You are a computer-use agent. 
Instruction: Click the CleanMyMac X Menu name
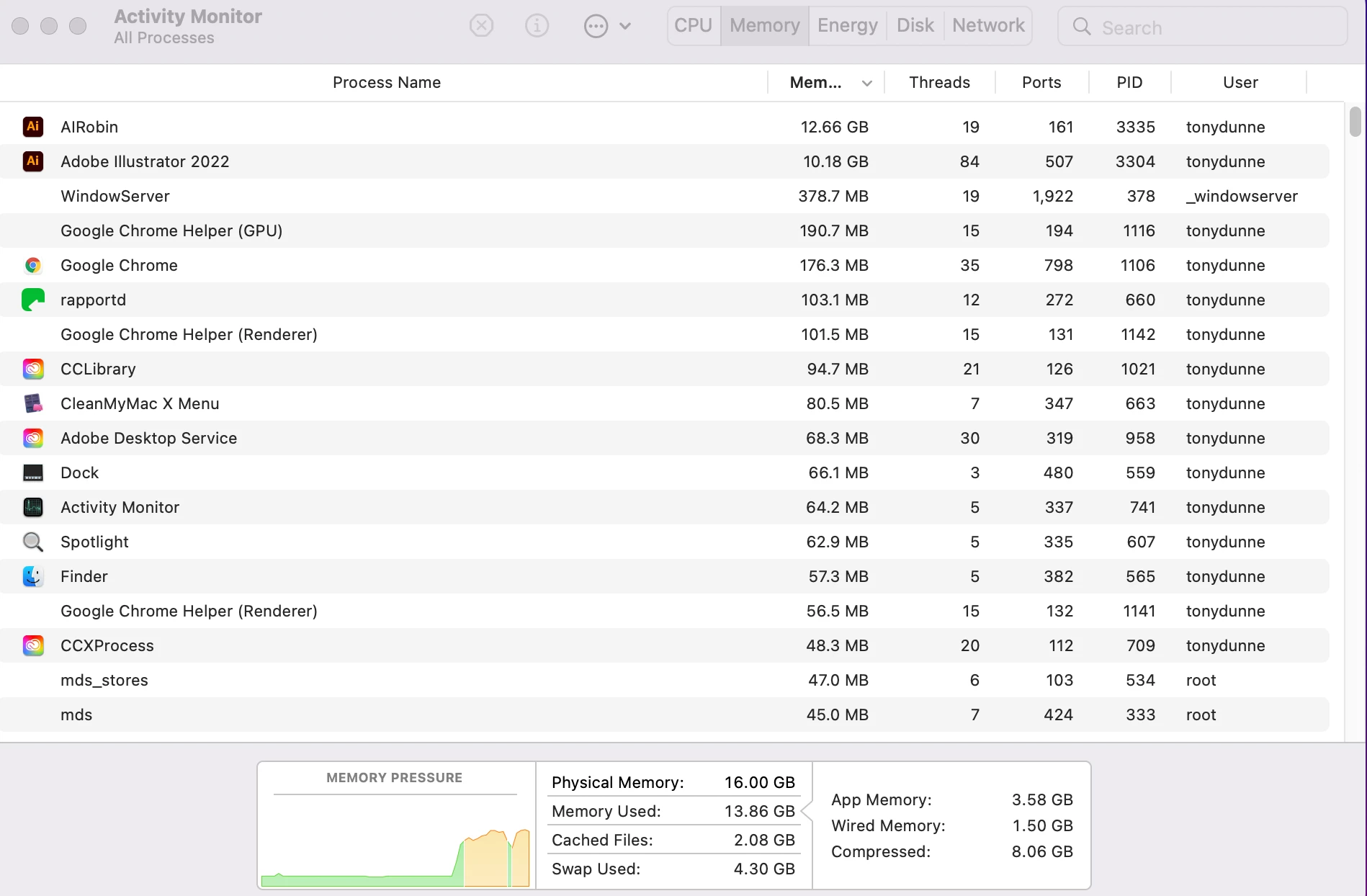140,403
